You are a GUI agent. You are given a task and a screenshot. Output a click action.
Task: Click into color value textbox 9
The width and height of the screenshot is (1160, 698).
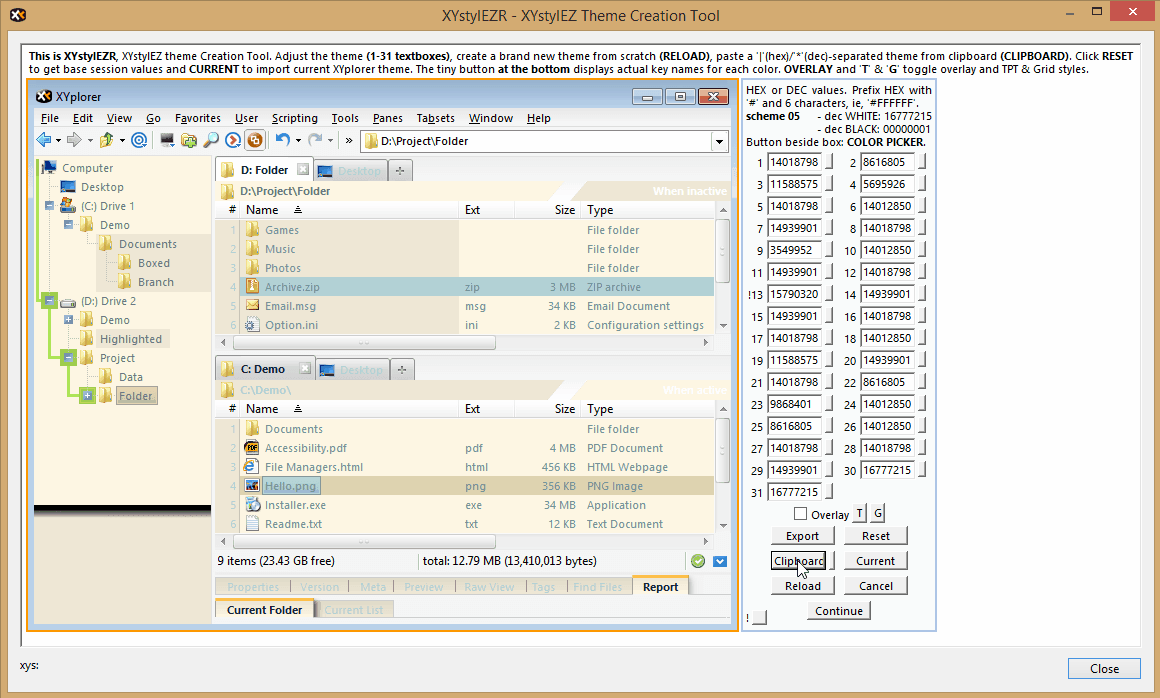coord(794,250)
